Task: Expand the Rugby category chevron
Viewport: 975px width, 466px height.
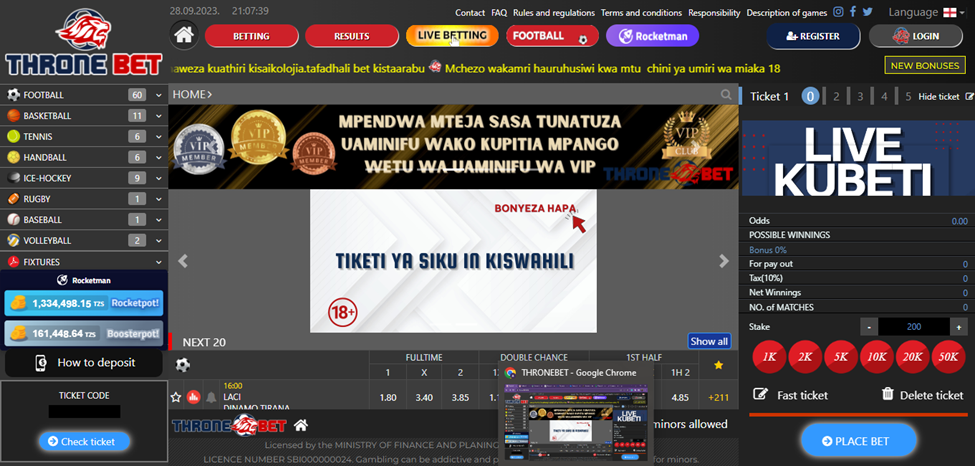Action: (x=159, y=199)
